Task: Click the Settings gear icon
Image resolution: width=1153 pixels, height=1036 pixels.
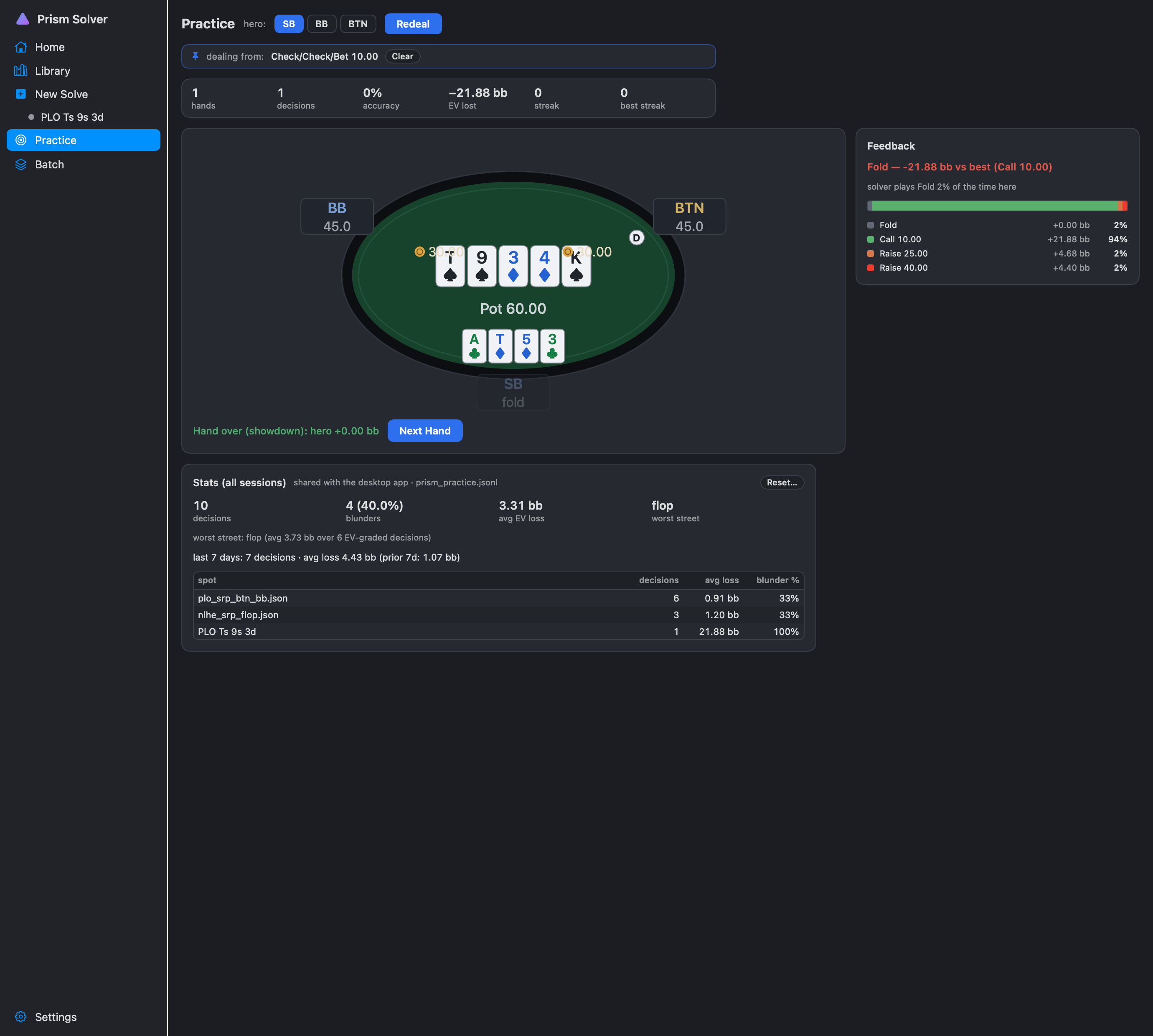Action: pyautogui.click(x=21, y=1017)
